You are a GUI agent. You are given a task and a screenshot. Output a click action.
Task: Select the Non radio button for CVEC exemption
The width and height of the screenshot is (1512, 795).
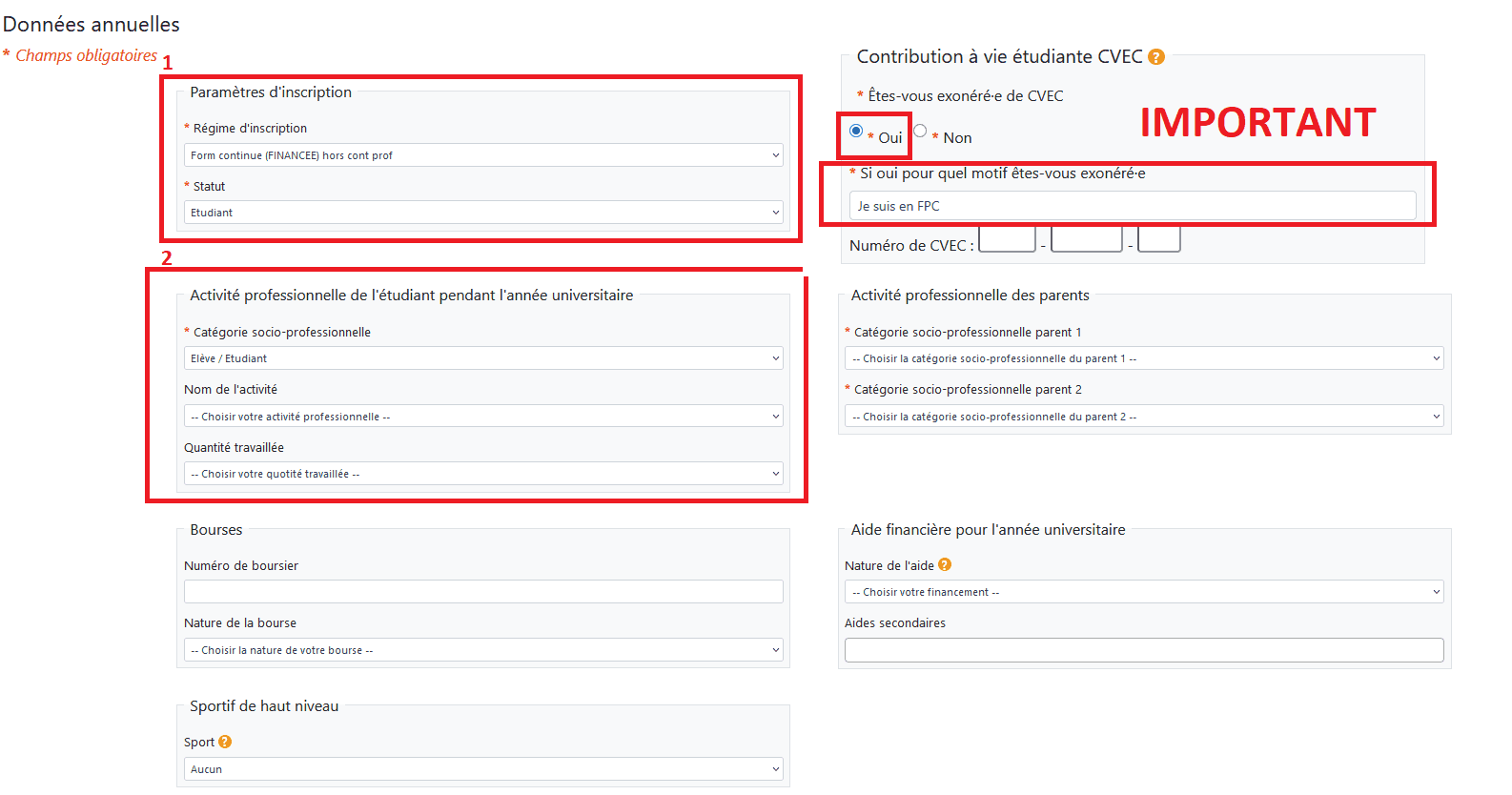click(920, 131)
